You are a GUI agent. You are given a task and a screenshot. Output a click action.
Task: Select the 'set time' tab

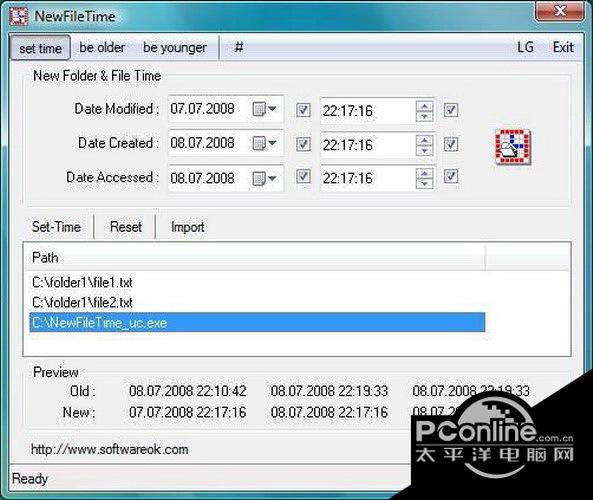40,48
